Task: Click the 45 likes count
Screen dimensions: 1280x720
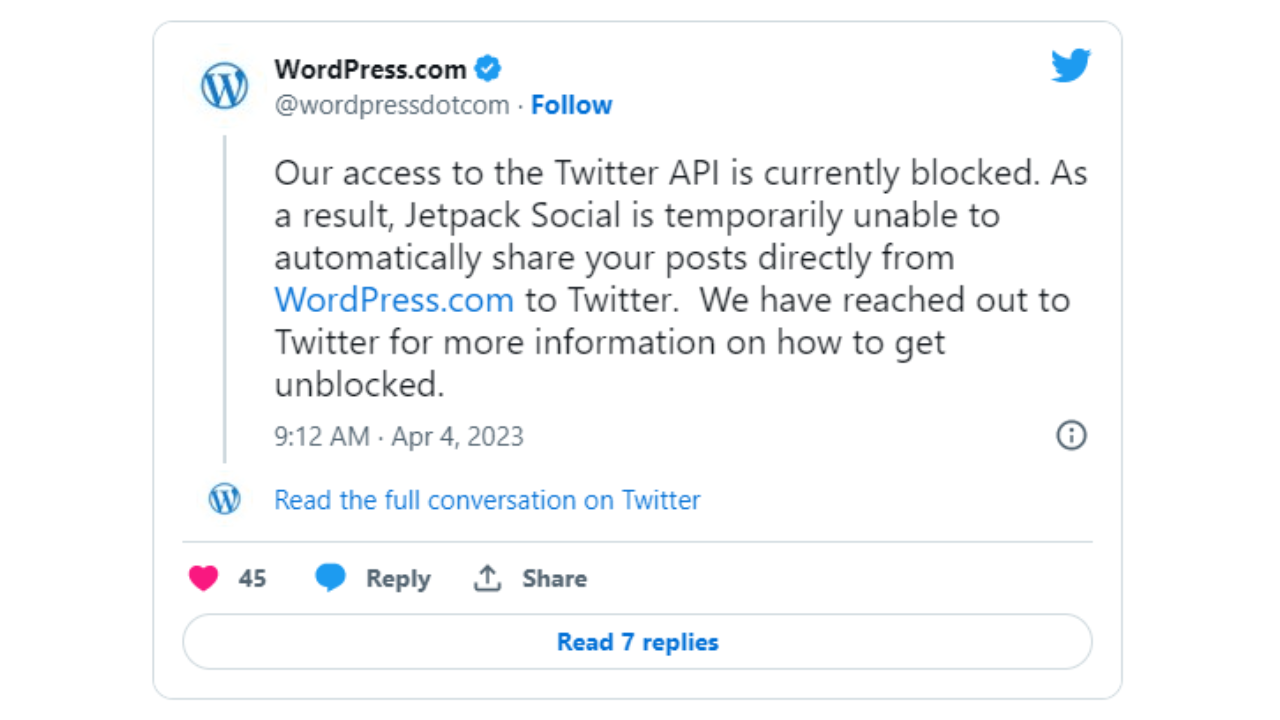Action: [252, 578]
